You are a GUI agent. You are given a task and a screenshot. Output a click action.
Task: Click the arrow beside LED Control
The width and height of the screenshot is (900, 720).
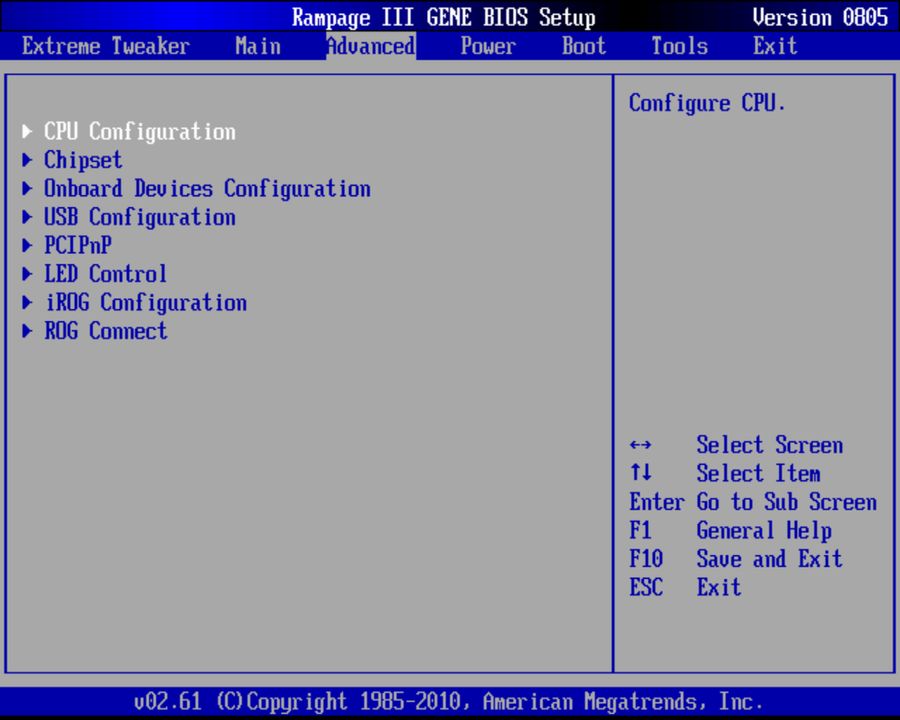coord(27,274)
